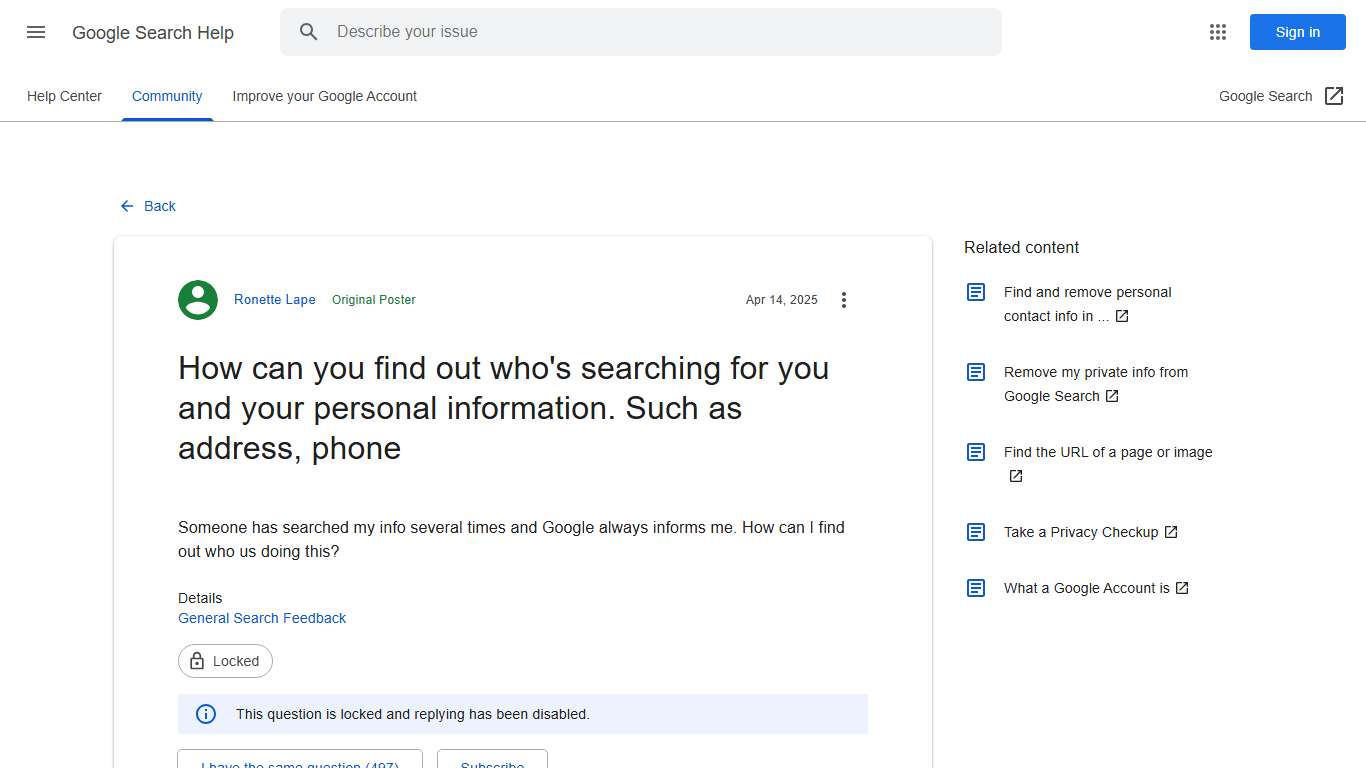Open the General Search Feedback link
The width and height of the screenshot is (1366, 768).
(262, 618)
